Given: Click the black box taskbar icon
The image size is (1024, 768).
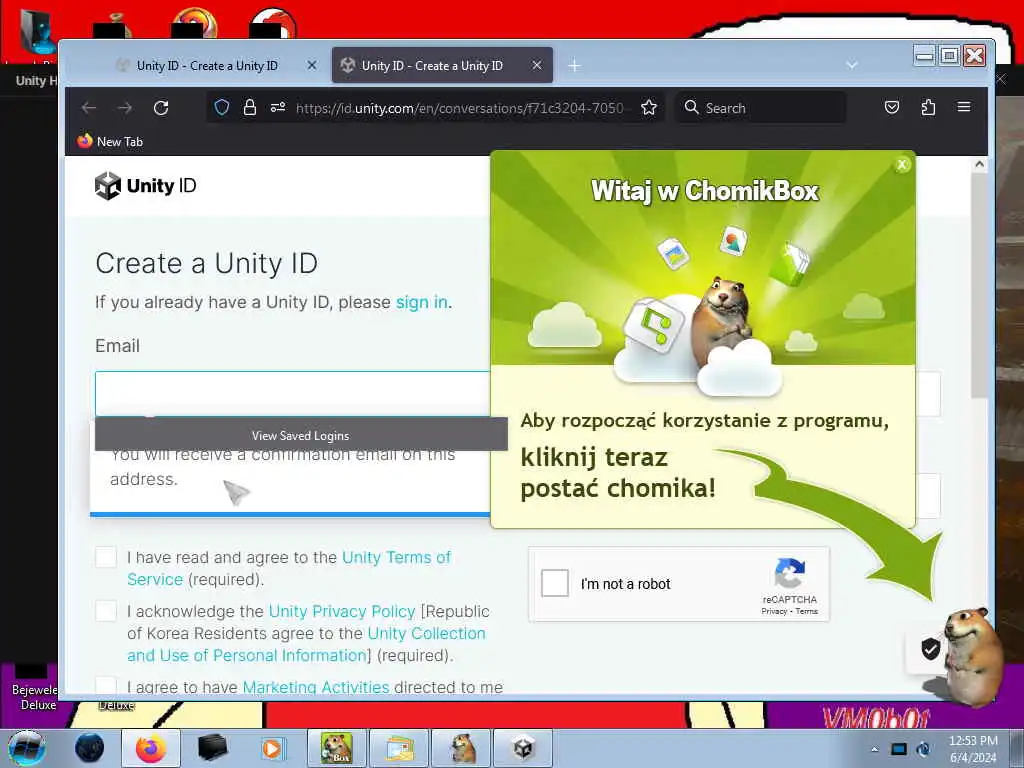Looking at the screenshot, I should [x=212, y=748].
